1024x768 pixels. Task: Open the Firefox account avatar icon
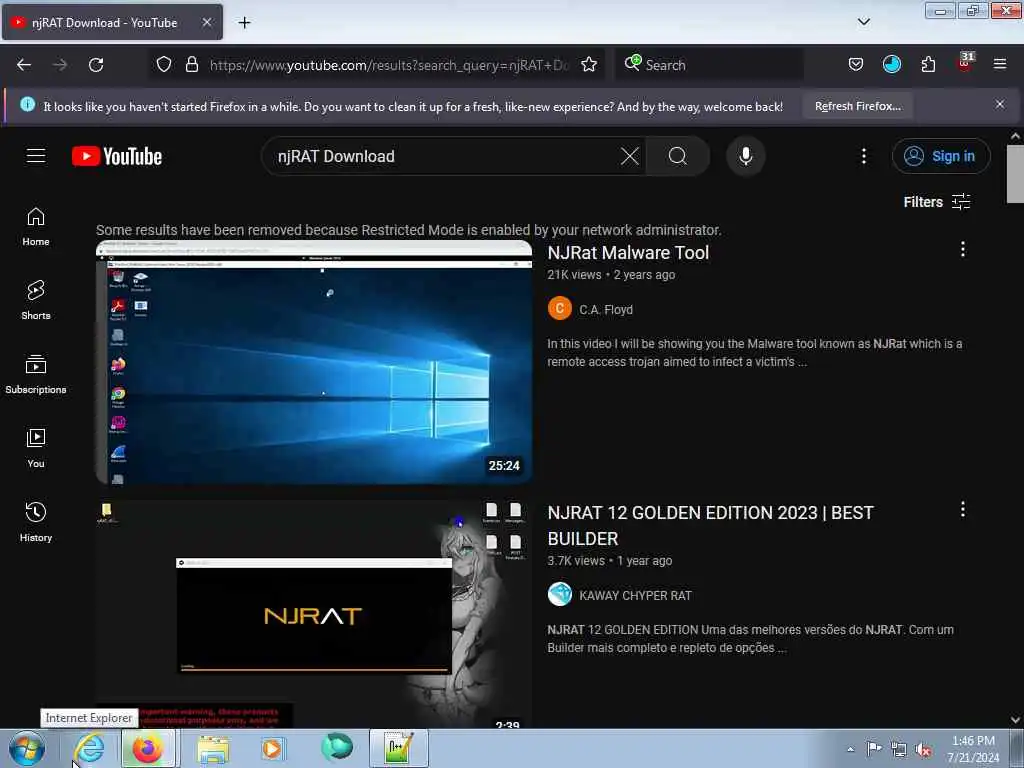(891, 64)
